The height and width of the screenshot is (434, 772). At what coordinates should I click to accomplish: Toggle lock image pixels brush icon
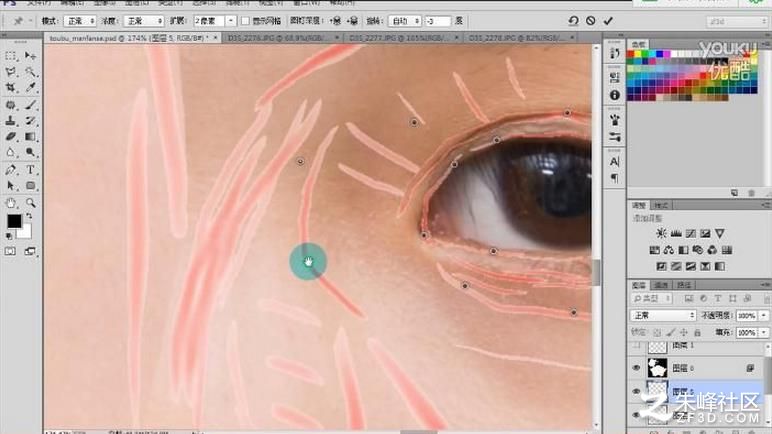click(x=671, y=333)
